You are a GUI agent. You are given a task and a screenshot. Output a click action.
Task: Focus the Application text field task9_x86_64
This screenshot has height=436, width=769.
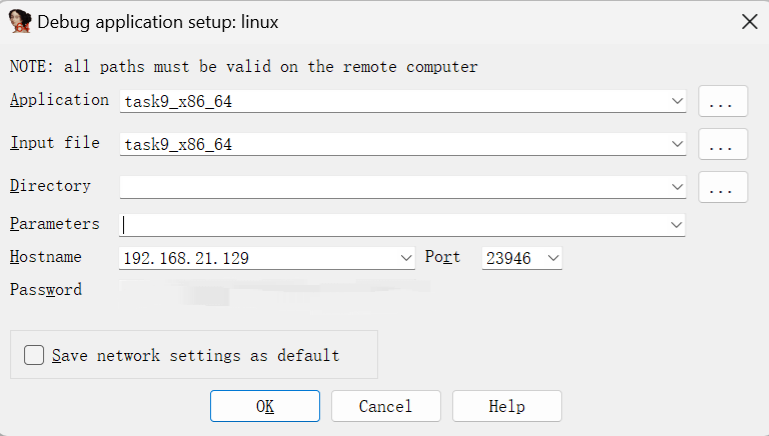pos(390,101)
